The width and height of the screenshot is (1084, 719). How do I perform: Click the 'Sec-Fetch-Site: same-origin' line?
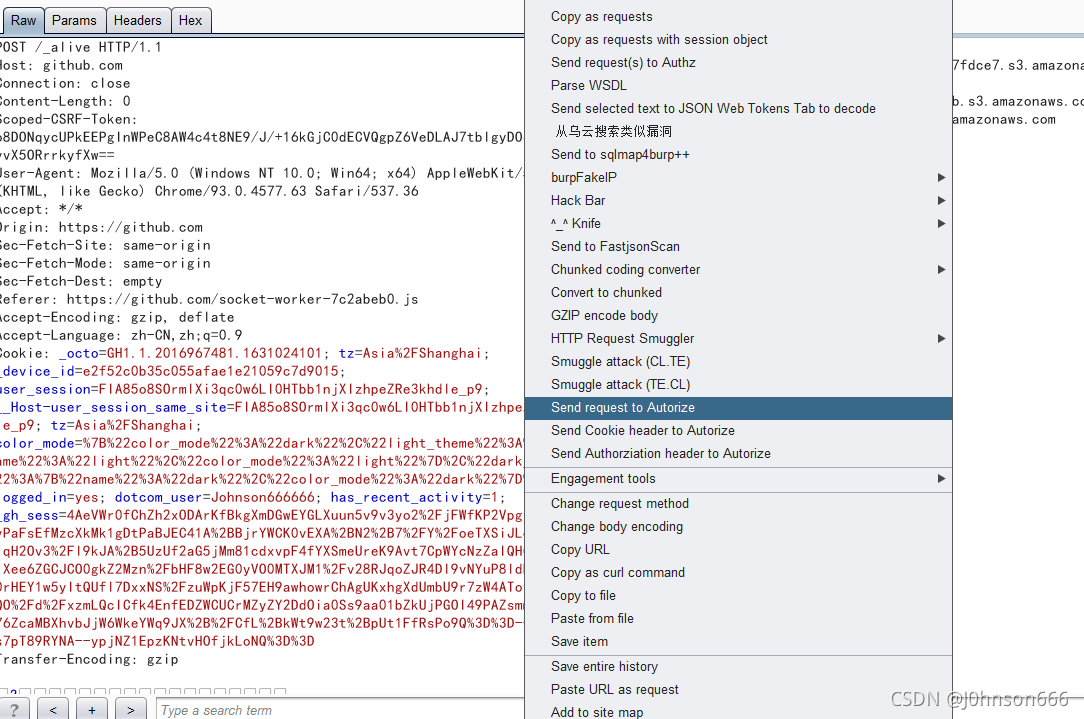(105, 245)
